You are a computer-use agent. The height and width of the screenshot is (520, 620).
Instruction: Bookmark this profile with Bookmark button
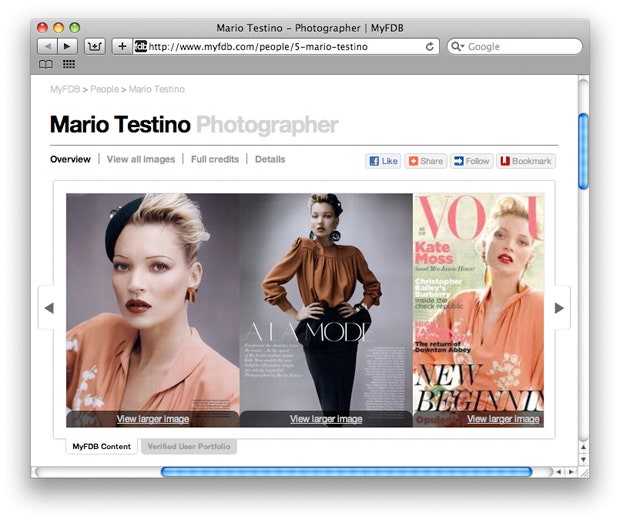pos(526,161)
